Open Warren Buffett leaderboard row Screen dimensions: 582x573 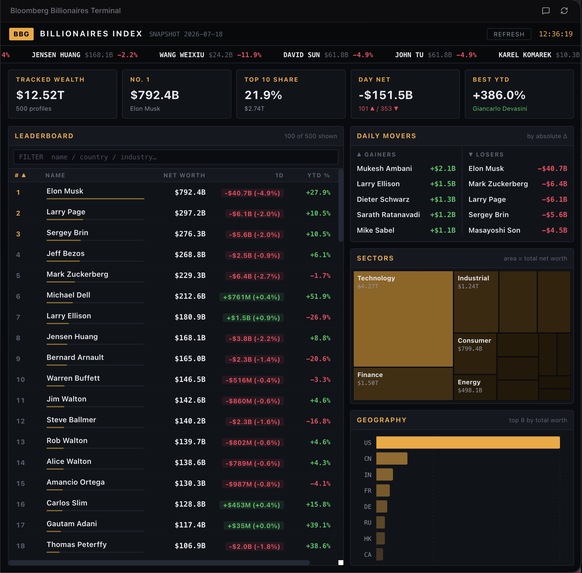coord(174,379)
